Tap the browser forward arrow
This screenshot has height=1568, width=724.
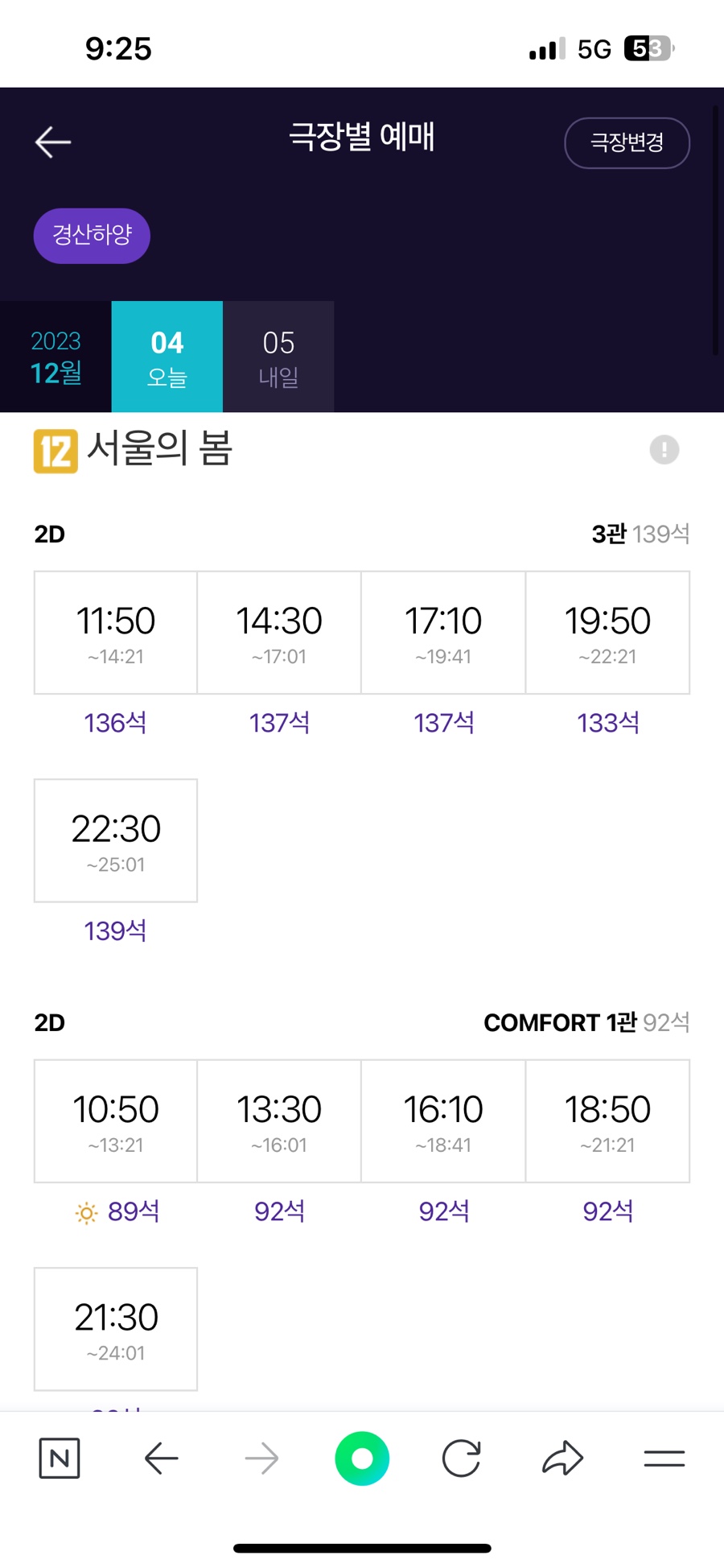(x=261, y=1458)
